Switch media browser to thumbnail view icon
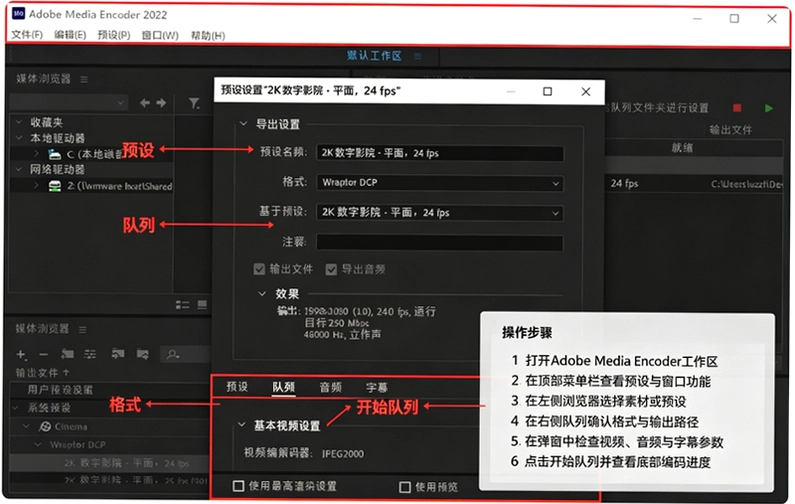 pyautogui.click(x=202, y=304)
